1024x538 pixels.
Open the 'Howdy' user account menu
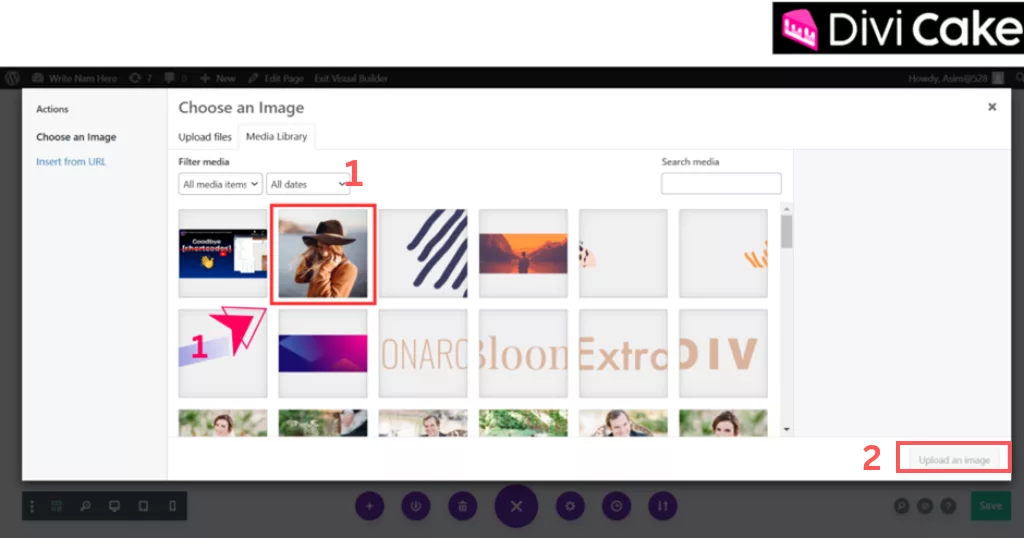tap(955, 78)
